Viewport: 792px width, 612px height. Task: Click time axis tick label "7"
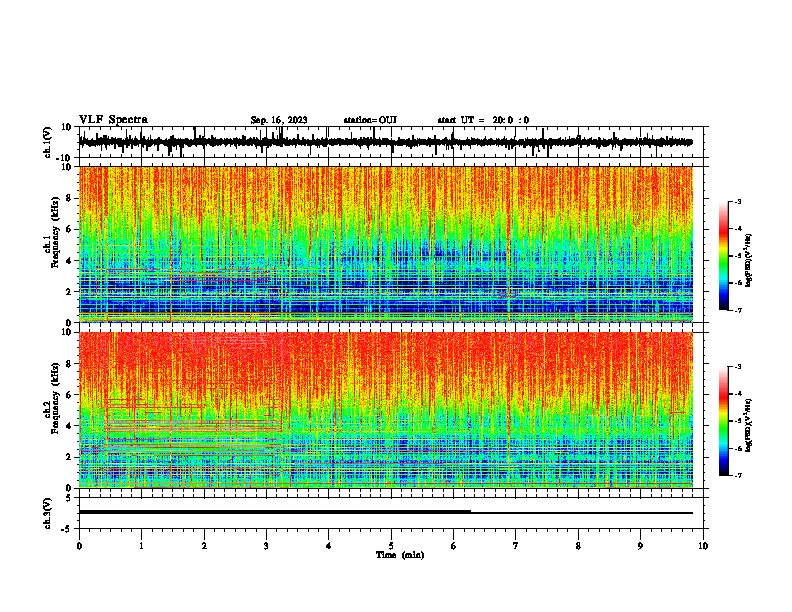[516, 546]
